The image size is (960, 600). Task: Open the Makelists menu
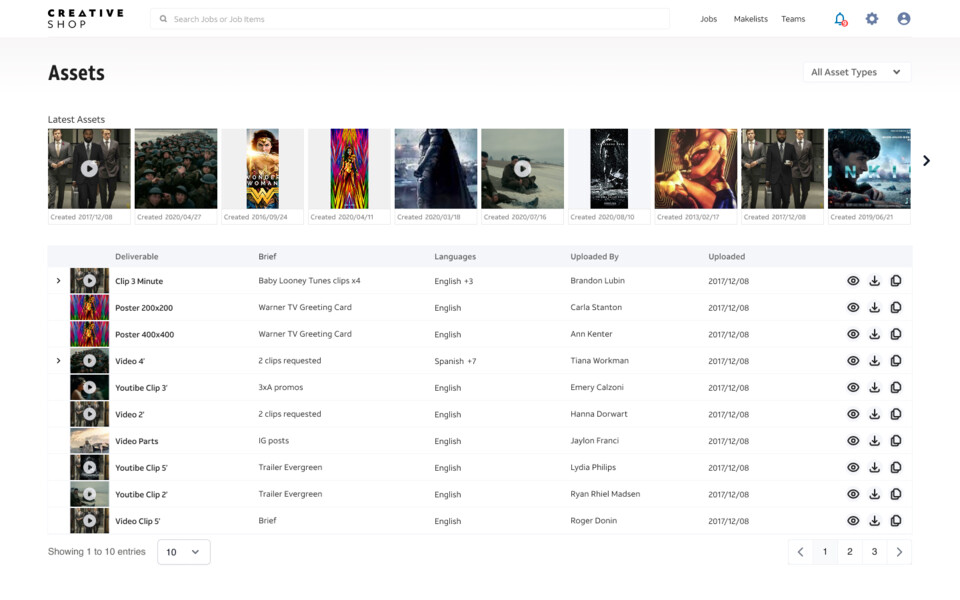(x=751, y=19)
